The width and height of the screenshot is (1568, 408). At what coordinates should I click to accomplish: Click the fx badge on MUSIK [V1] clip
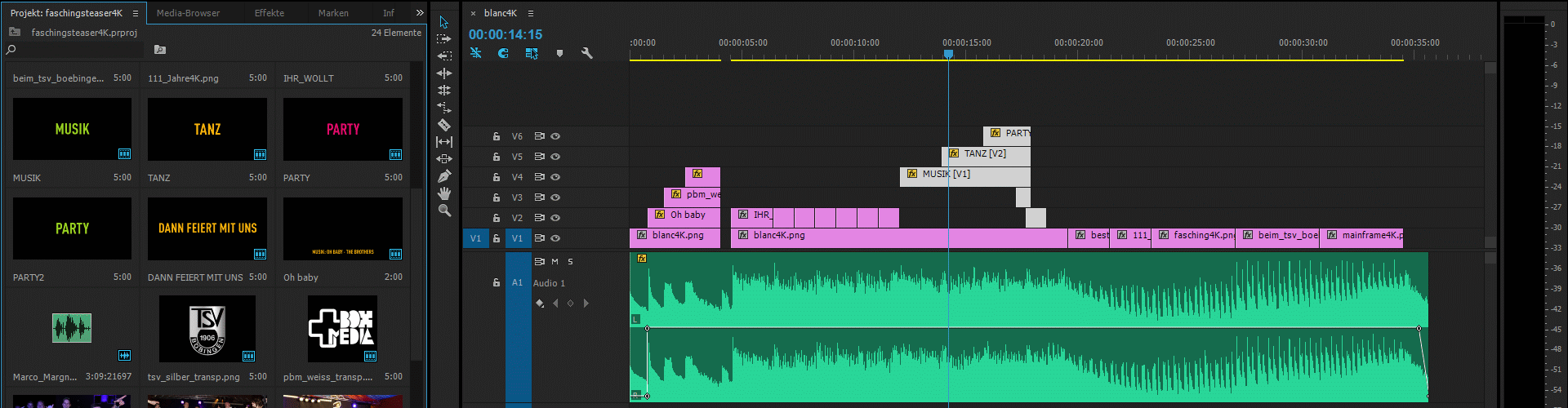click(x=911, y=174)
